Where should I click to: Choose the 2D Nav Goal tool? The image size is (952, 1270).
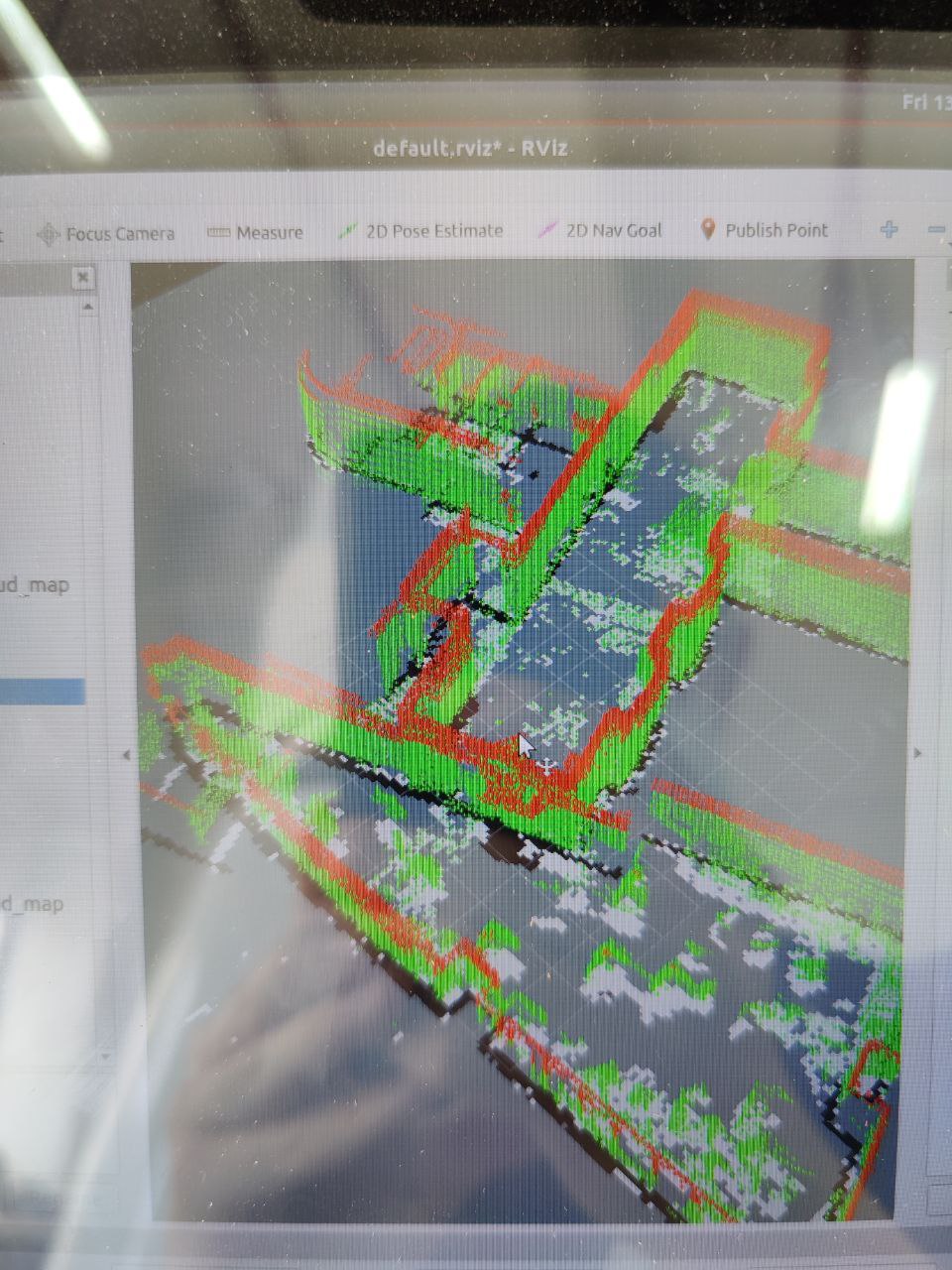(601, 230)
